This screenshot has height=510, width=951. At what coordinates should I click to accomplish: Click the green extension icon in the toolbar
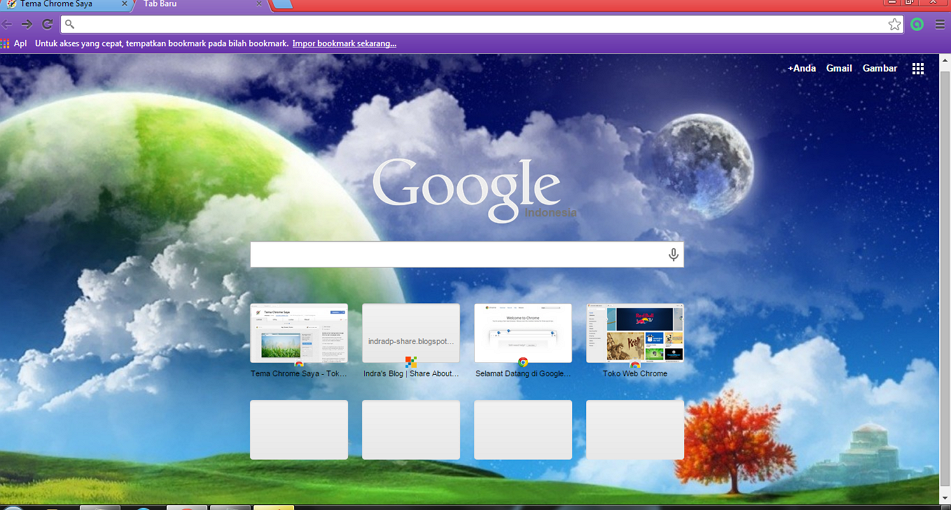[917, 24]
